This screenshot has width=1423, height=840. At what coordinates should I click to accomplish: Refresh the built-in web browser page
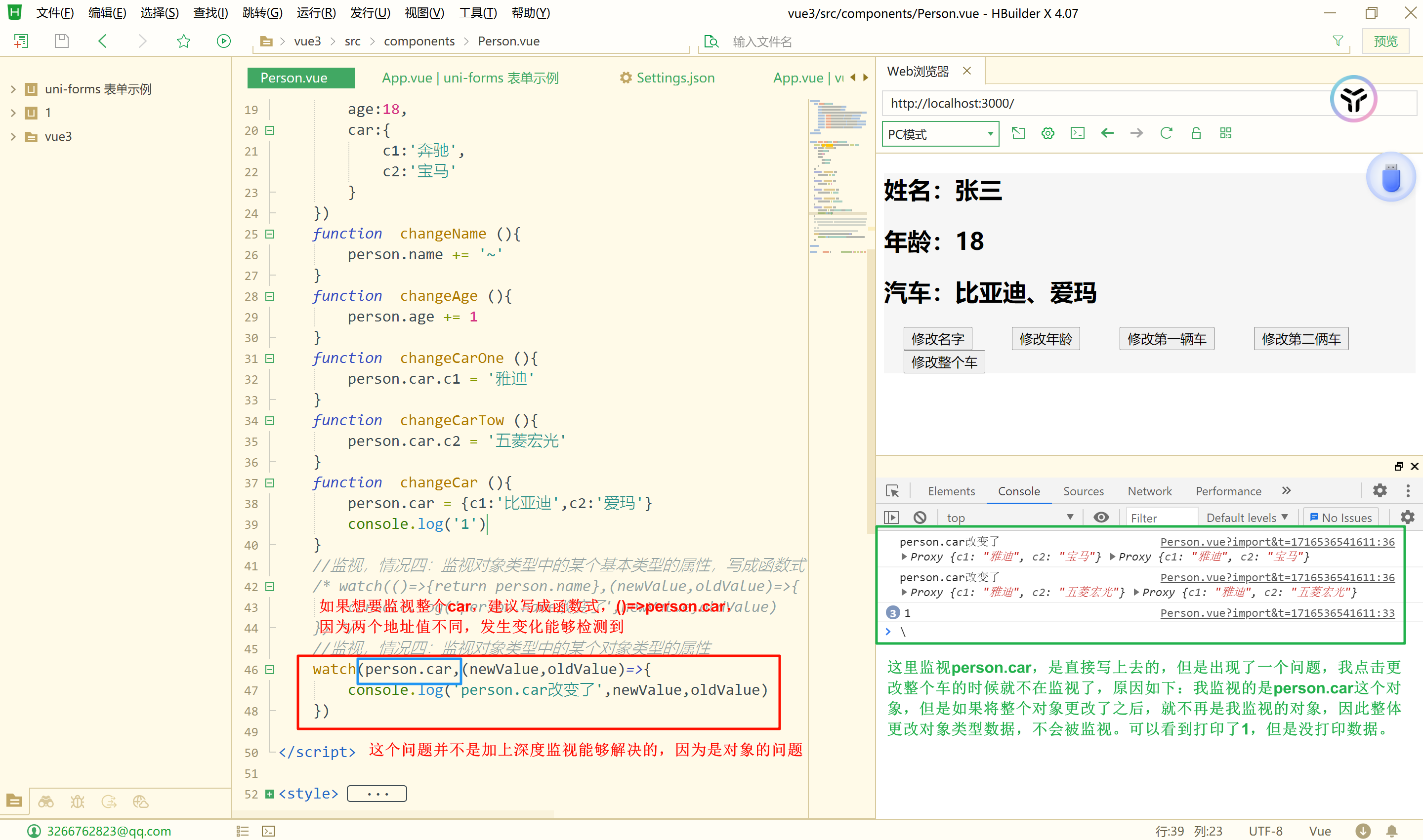1166,133
